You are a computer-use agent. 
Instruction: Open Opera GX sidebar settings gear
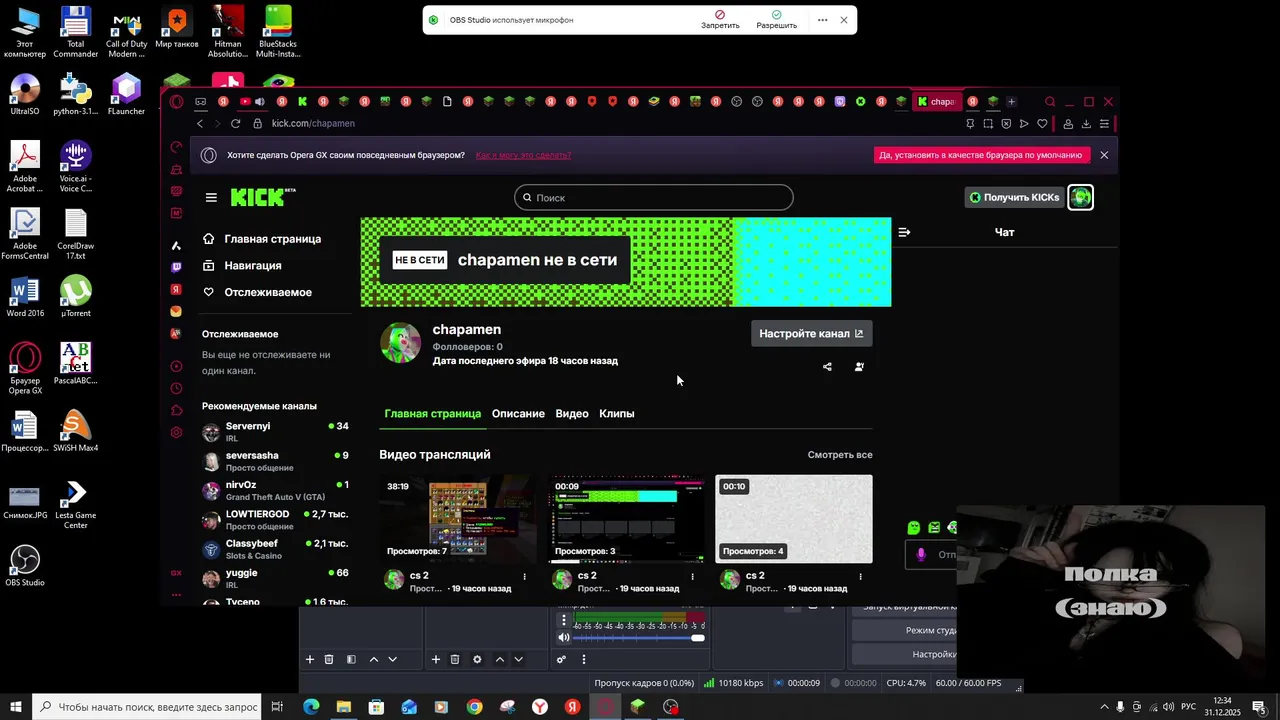(x=176, y=432)
